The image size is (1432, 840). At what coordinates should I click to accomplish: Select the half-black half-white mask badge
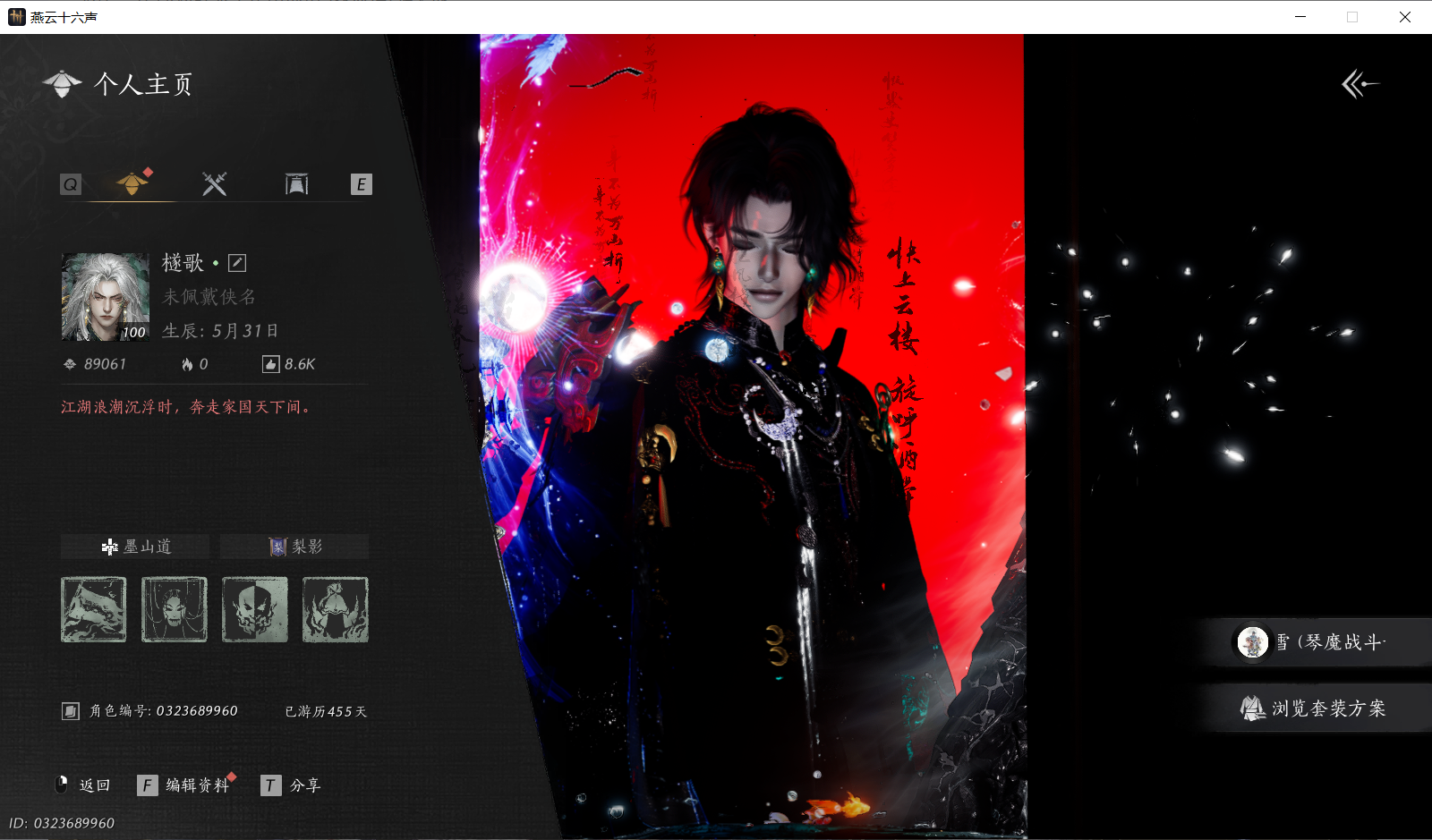pyautogui.click(x=255, y=609)
